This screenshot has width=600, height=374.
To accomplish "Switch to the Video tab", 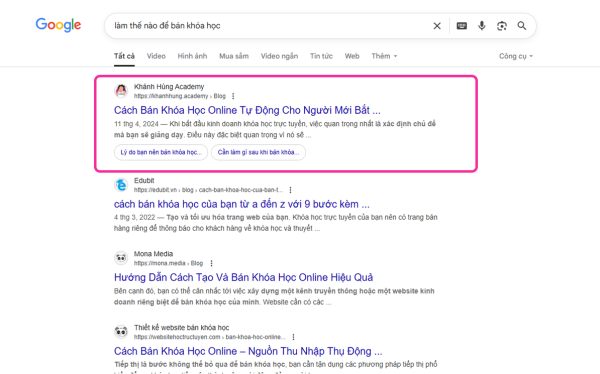I will [x=156, y=56].
